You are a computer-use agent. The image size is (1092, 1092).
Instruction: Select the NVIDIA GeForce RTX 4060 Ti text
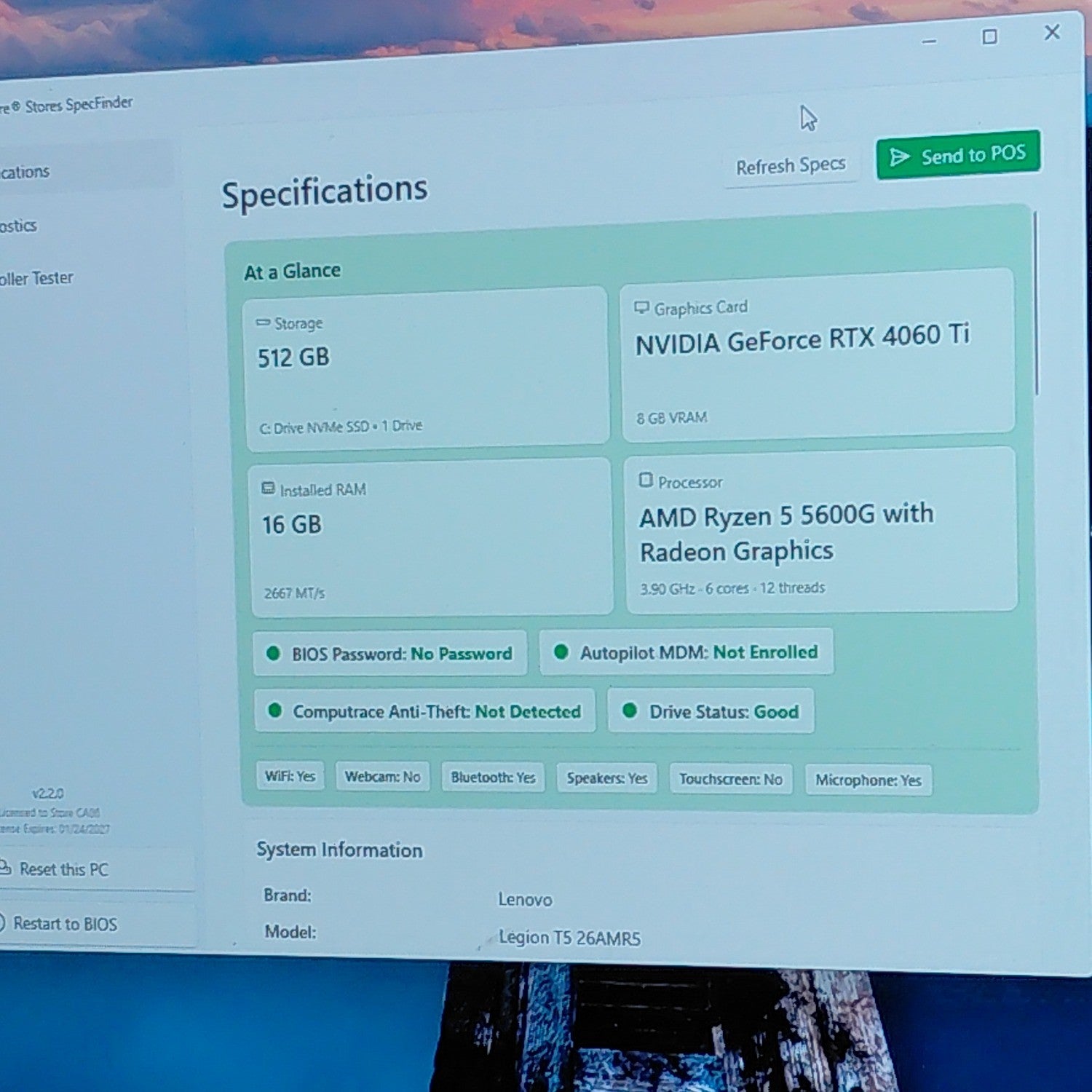tap(802, 339)
